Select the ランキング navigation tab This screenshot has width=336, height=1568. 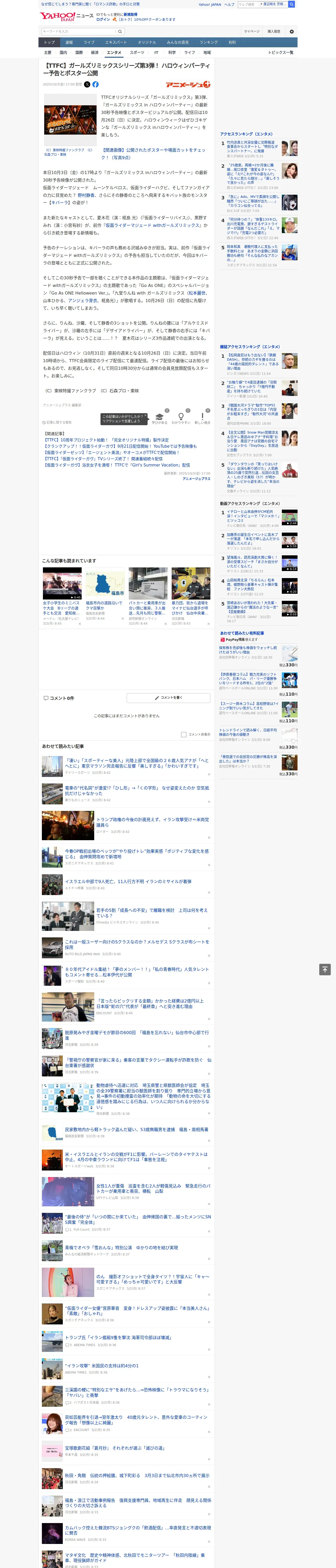tap(209, 43)
